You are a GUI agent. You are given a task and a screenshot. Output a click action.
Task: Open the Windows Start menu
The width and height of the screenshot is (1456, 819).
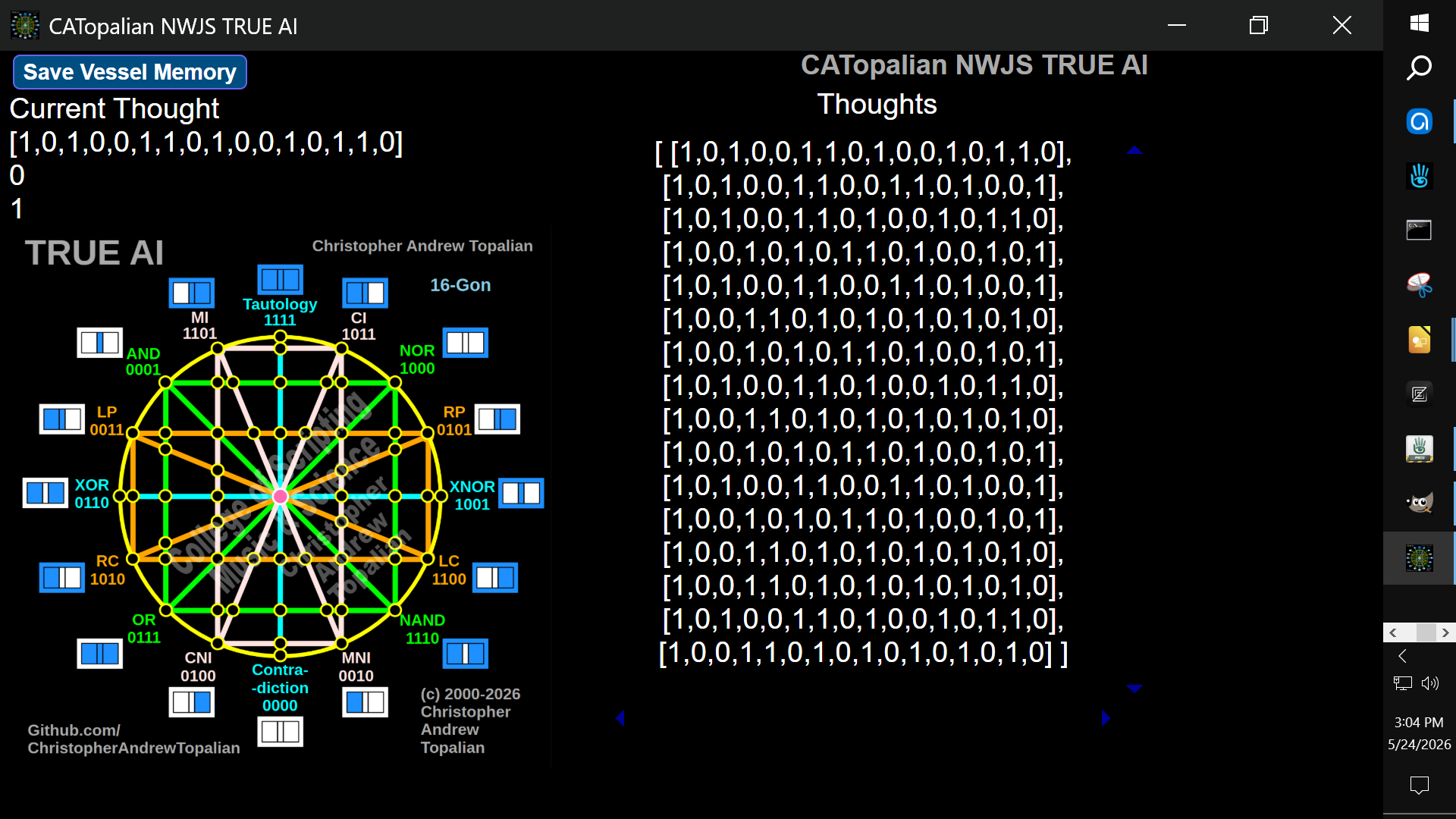1419,23
